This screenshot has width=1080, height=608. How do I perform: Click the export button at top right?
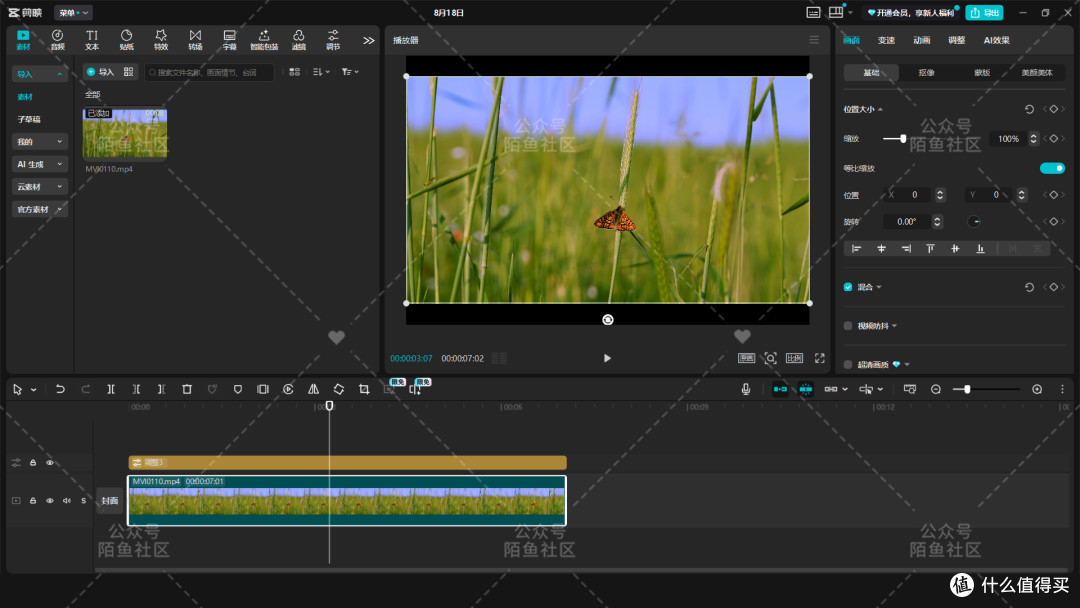[984, 12]
